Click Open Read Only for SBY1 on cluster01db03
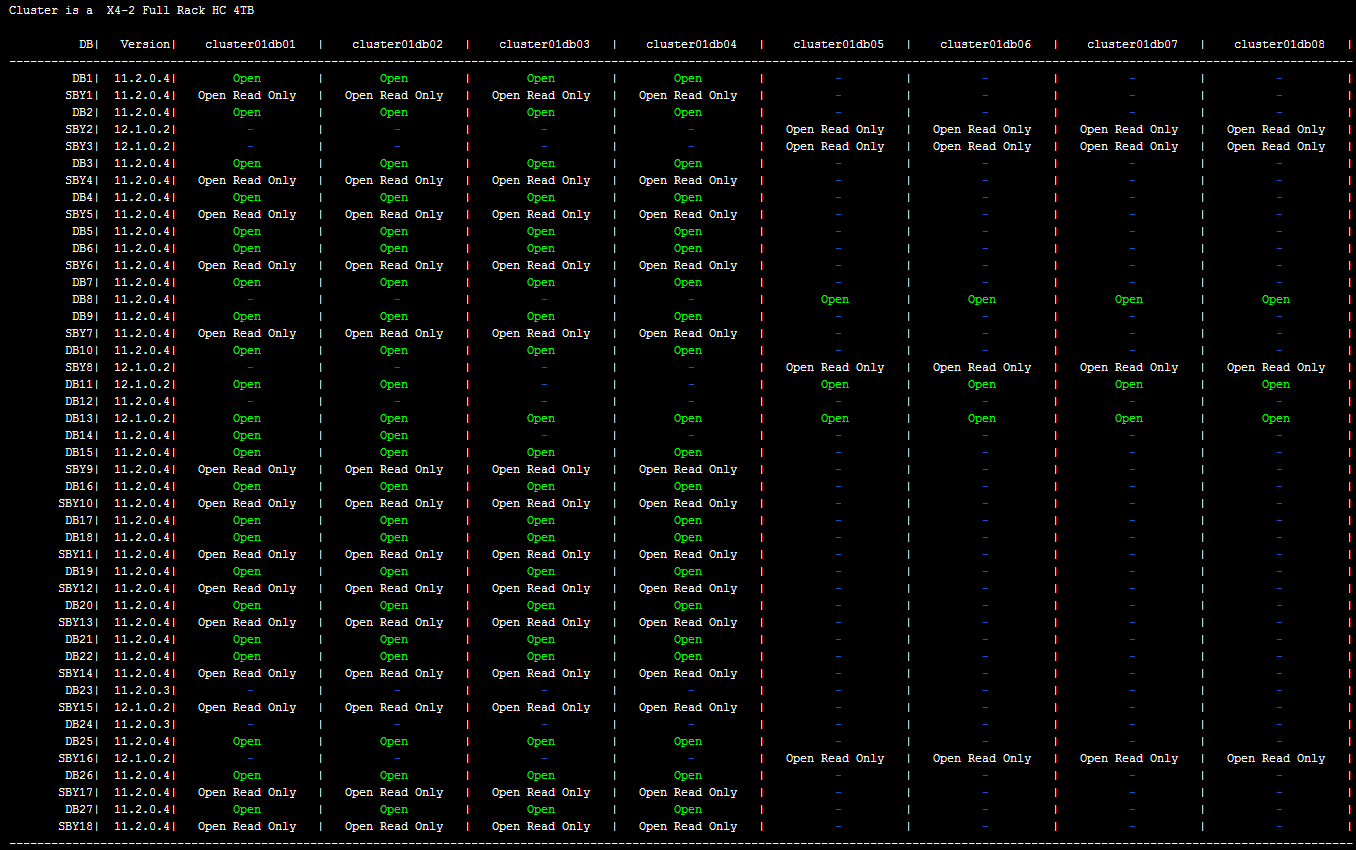 click(x=541, y=95)
